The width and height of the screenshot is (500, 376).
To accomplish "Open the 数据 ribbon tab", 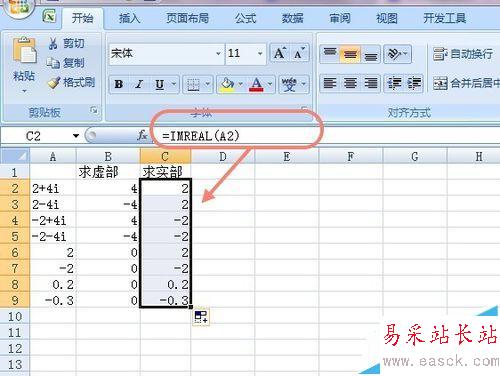I will [292, 18].
